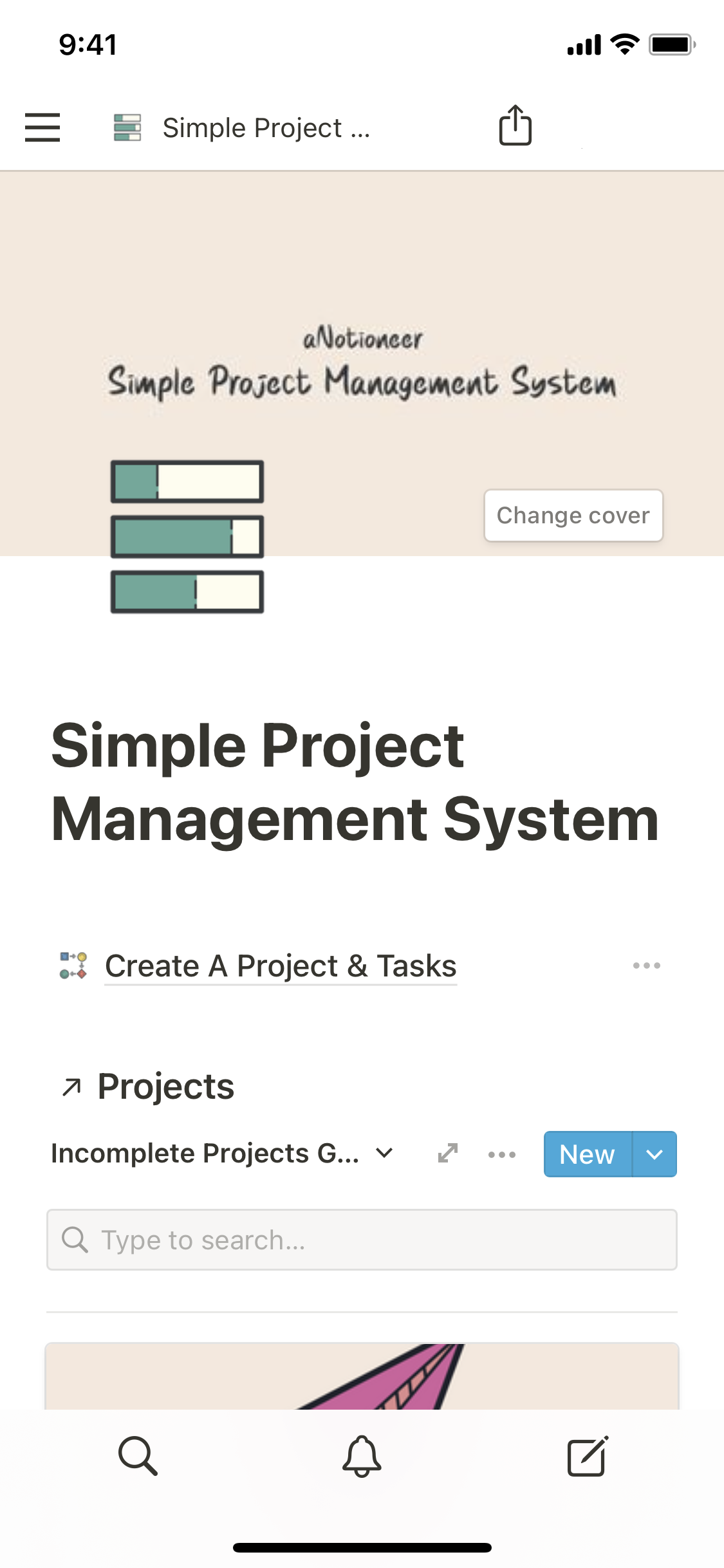This screenshot has height=1568, width=724.
Task: Click the New button in Projects
Action: click(x=587, y=1154)
